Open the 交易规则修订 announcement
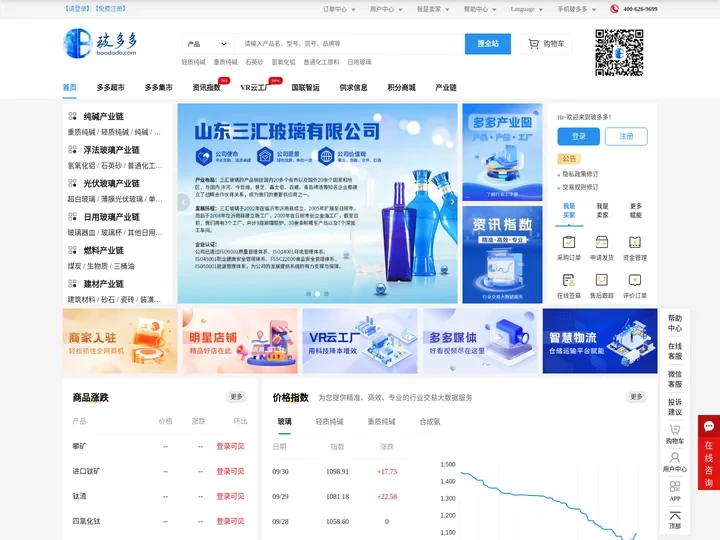720x540 pixels. coord(580,187)
